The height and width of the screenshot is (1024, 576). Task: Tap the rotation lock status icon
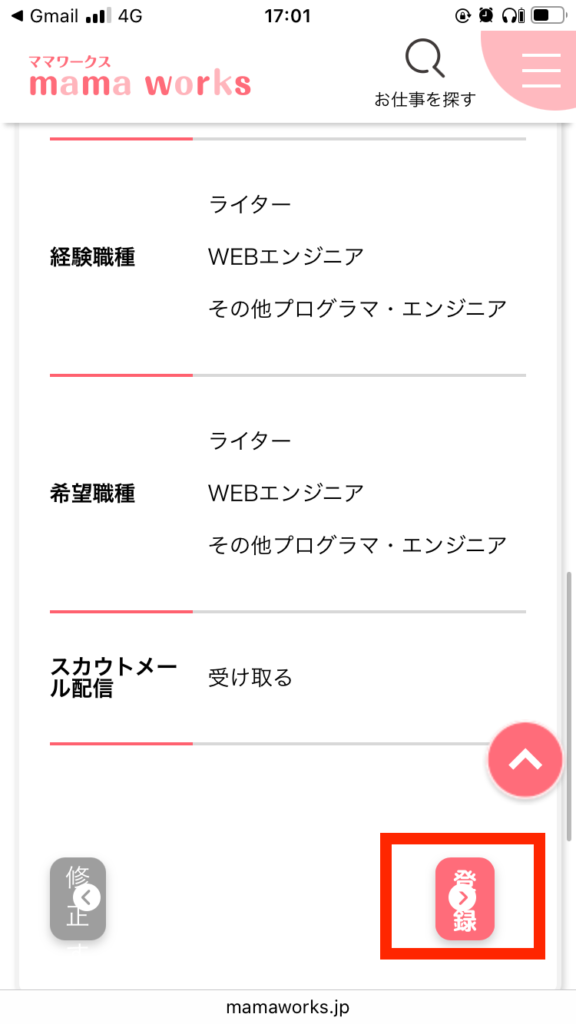click(x=463, y=16)
